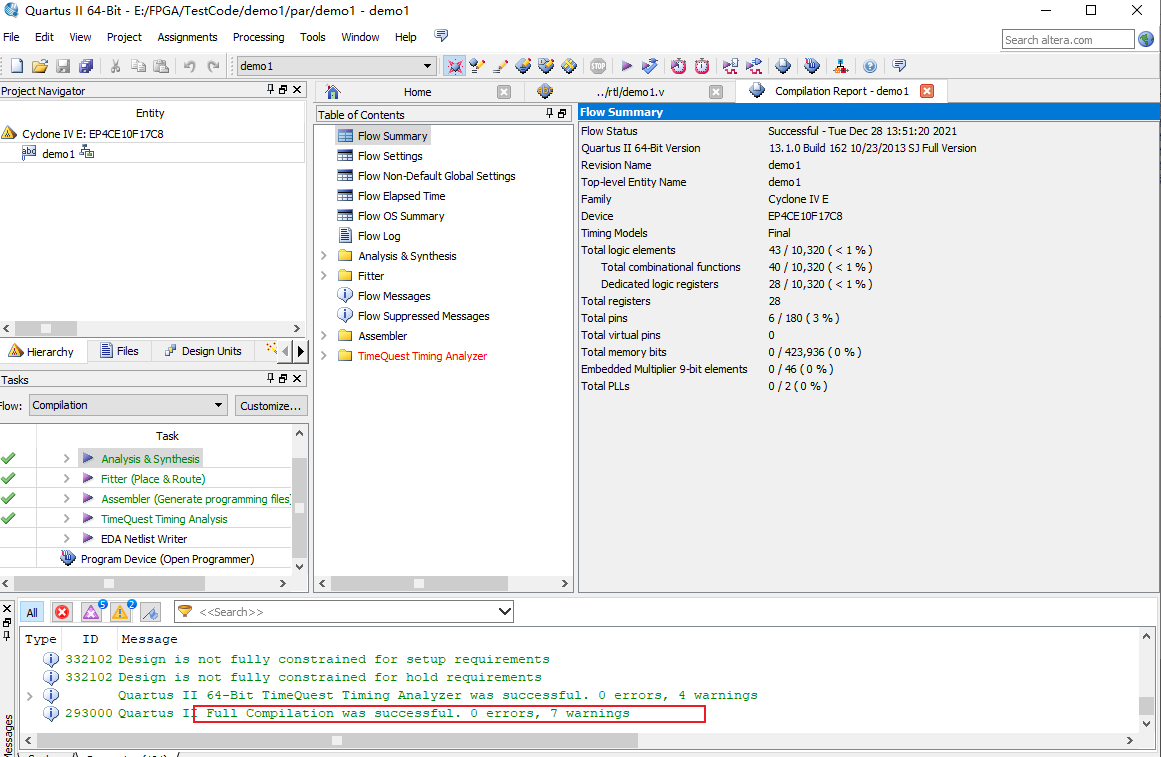This screenshot has height=757, width=1161.
Task: Expand the TimeQuest Timing Analyzer message row
Action: coord(29,696)
